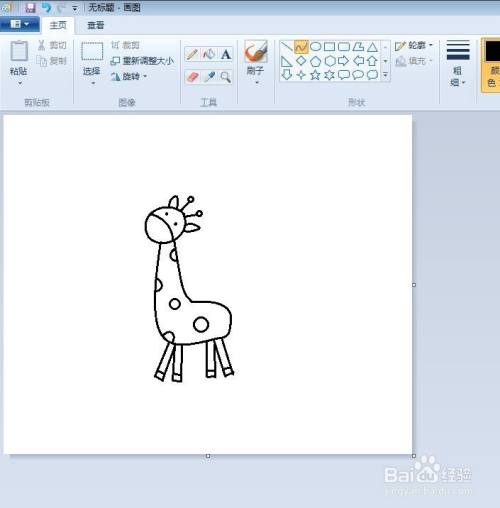500x508 pixels.
Task: Choose the Five-point star shape
Action: pyautogui.click(x=315, y=75)
